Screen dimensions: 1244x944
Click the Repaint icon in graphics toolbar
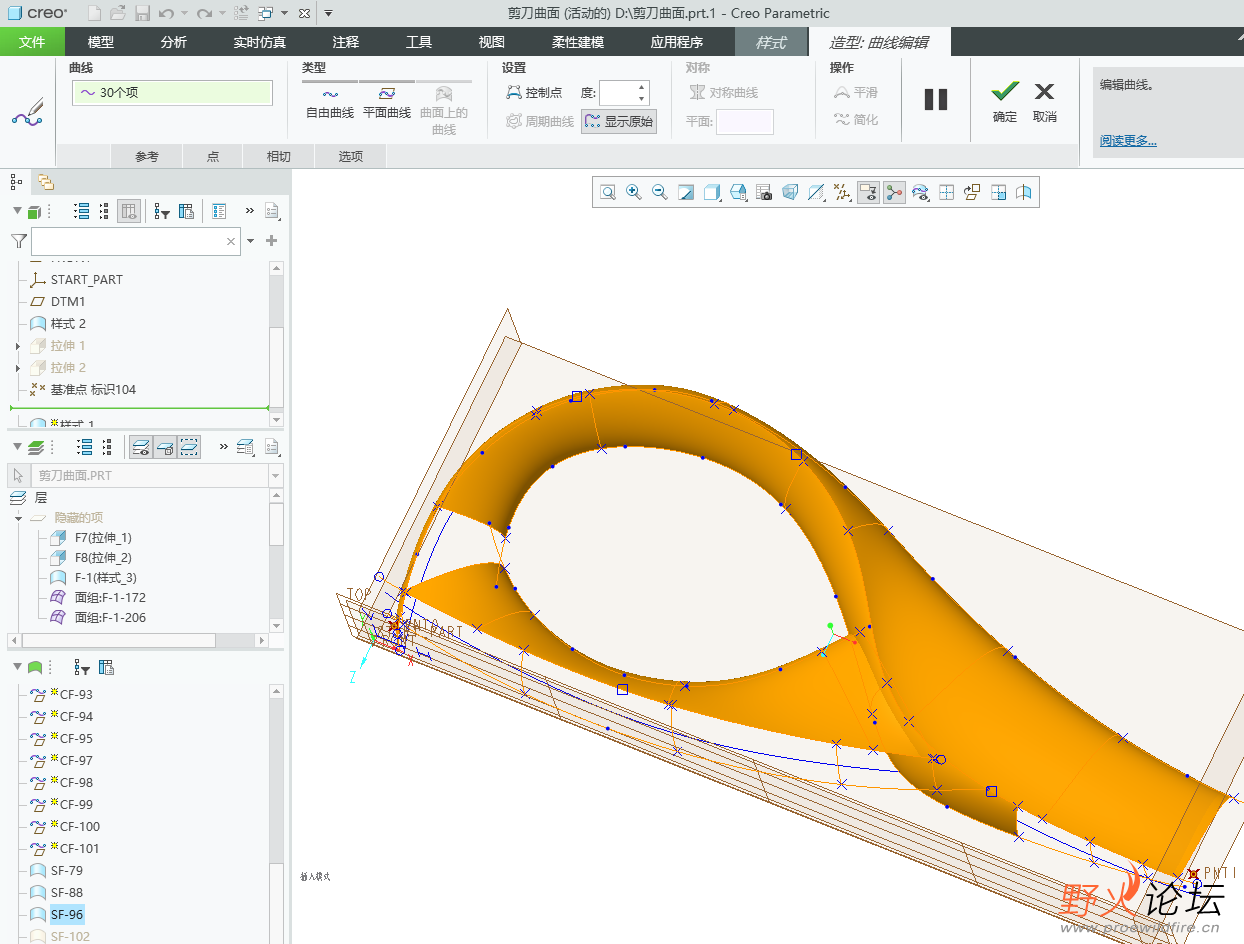coord(686,193)
